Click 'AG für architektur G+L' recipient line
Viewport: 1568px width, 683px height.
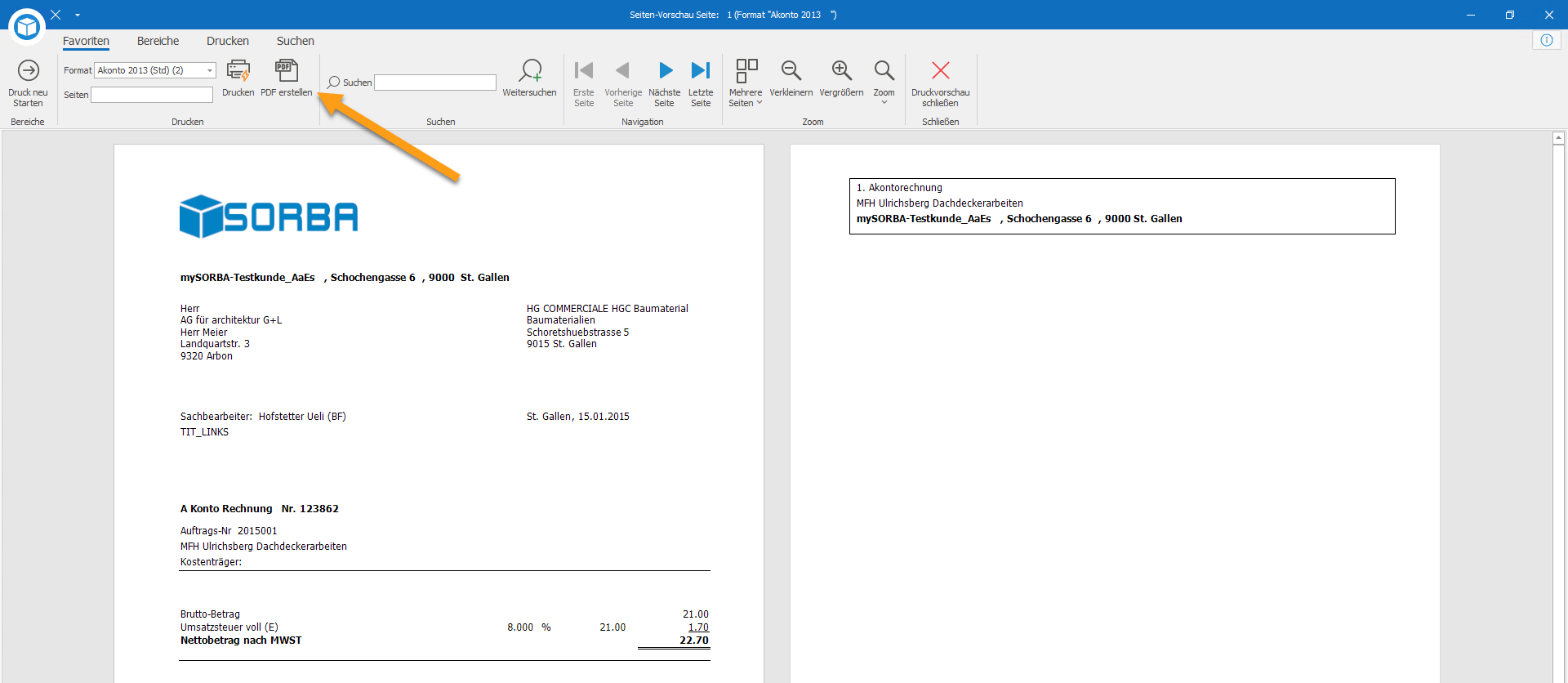click(231, 320)
